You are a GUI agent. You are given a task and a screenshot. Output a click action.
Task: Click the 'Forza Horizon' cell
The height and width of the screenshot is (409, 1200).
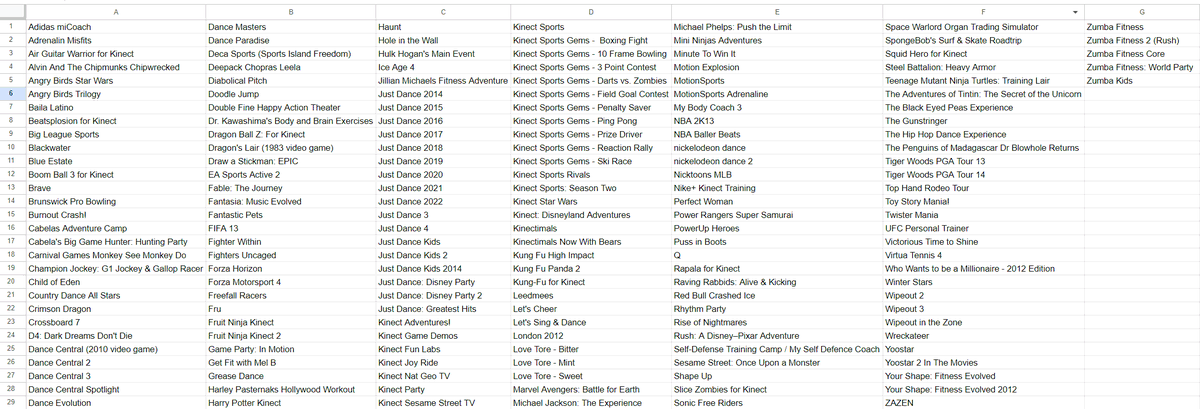pyautogui.click(x=290, y=268)
